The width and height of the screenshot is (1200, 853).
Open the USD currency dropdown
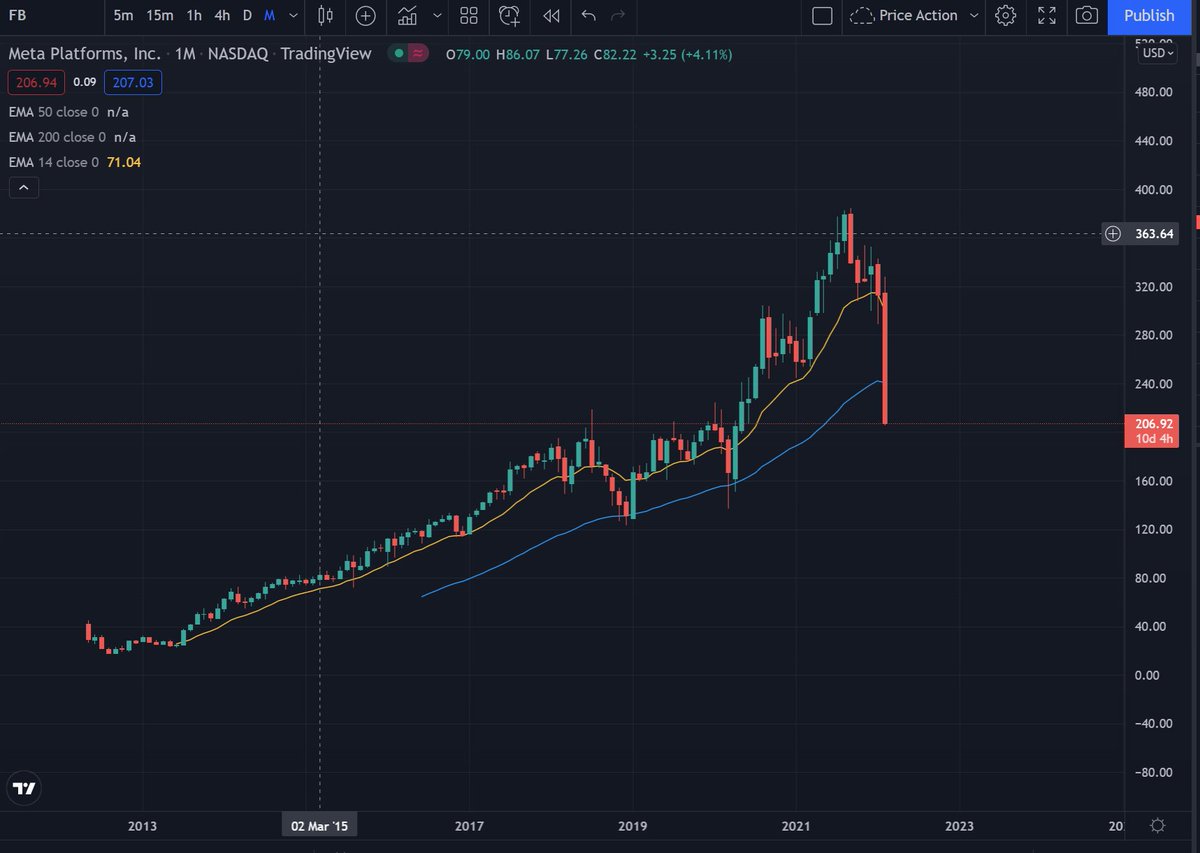point(1158,53)
